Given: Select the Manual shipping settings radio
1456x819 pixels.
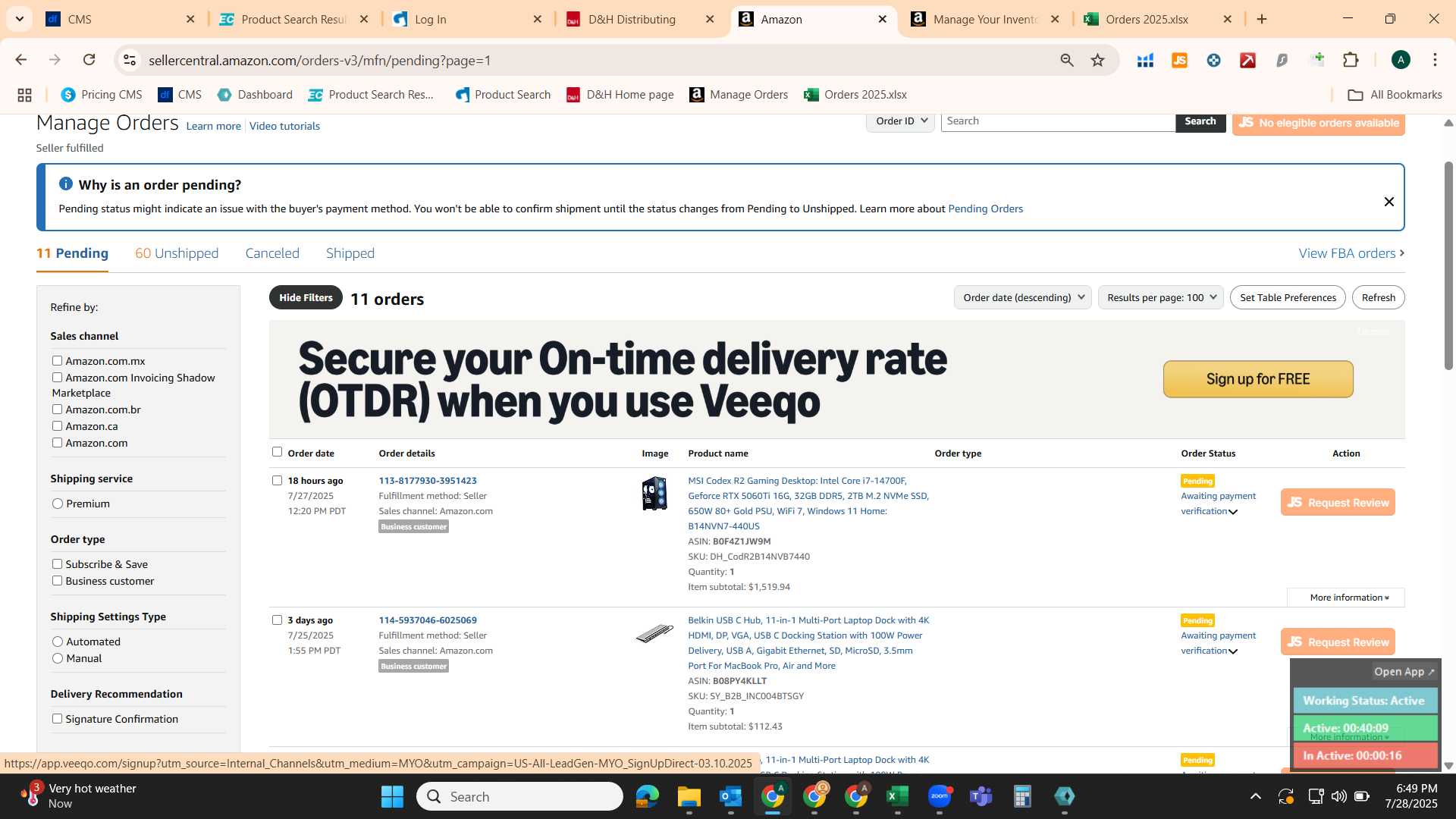Looking at the screenshot, I should [x=58, y=658].
